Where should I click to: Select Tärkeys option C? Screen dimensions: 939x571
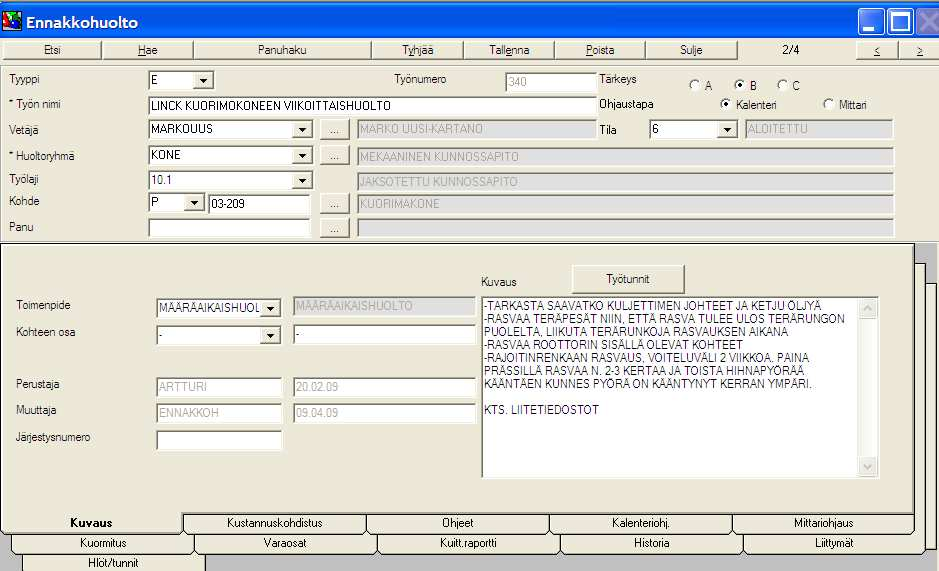pos(782,85)
